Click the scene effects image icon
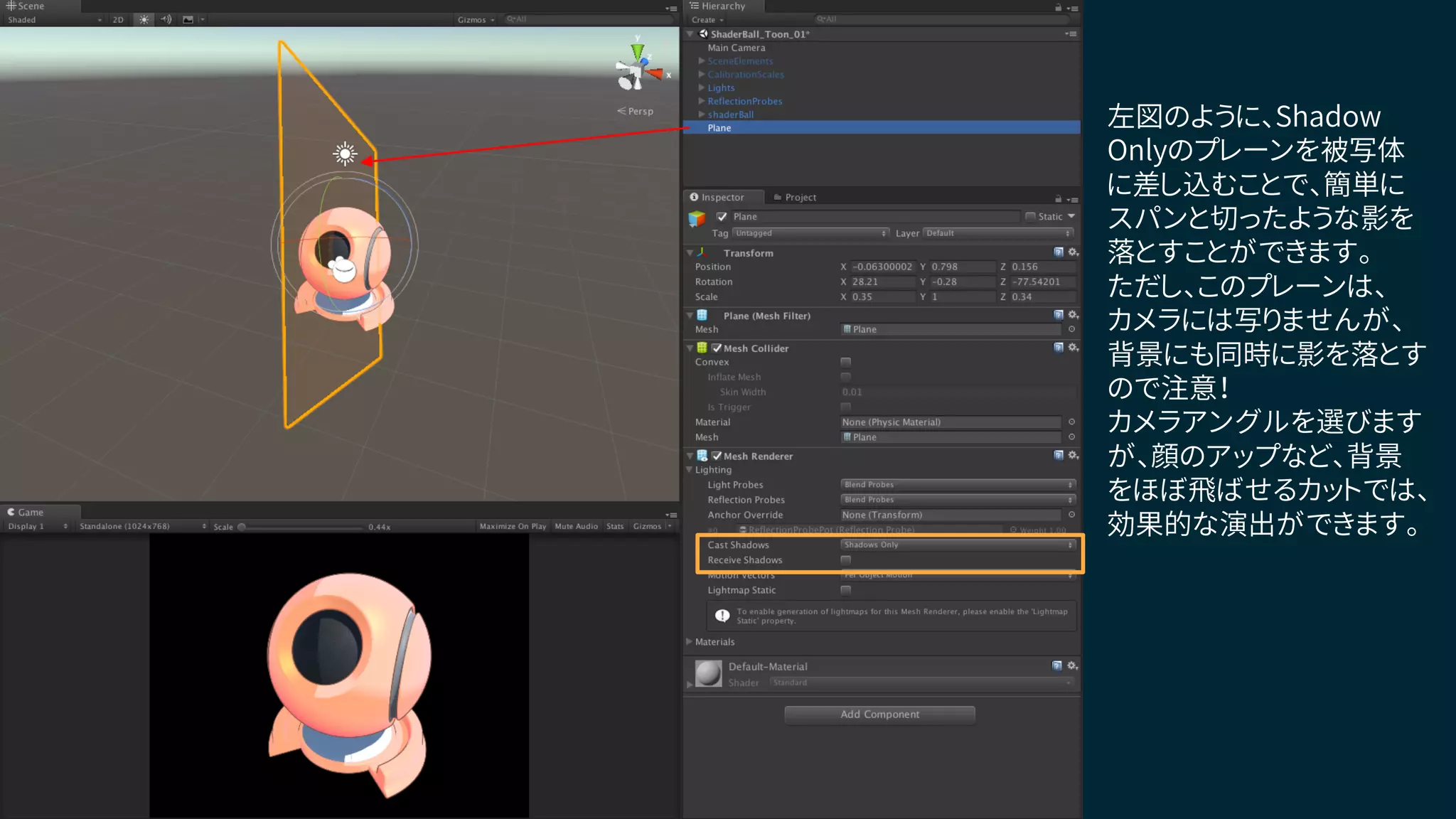Viewport: 1456px width, 819px height. pos(188,20)
